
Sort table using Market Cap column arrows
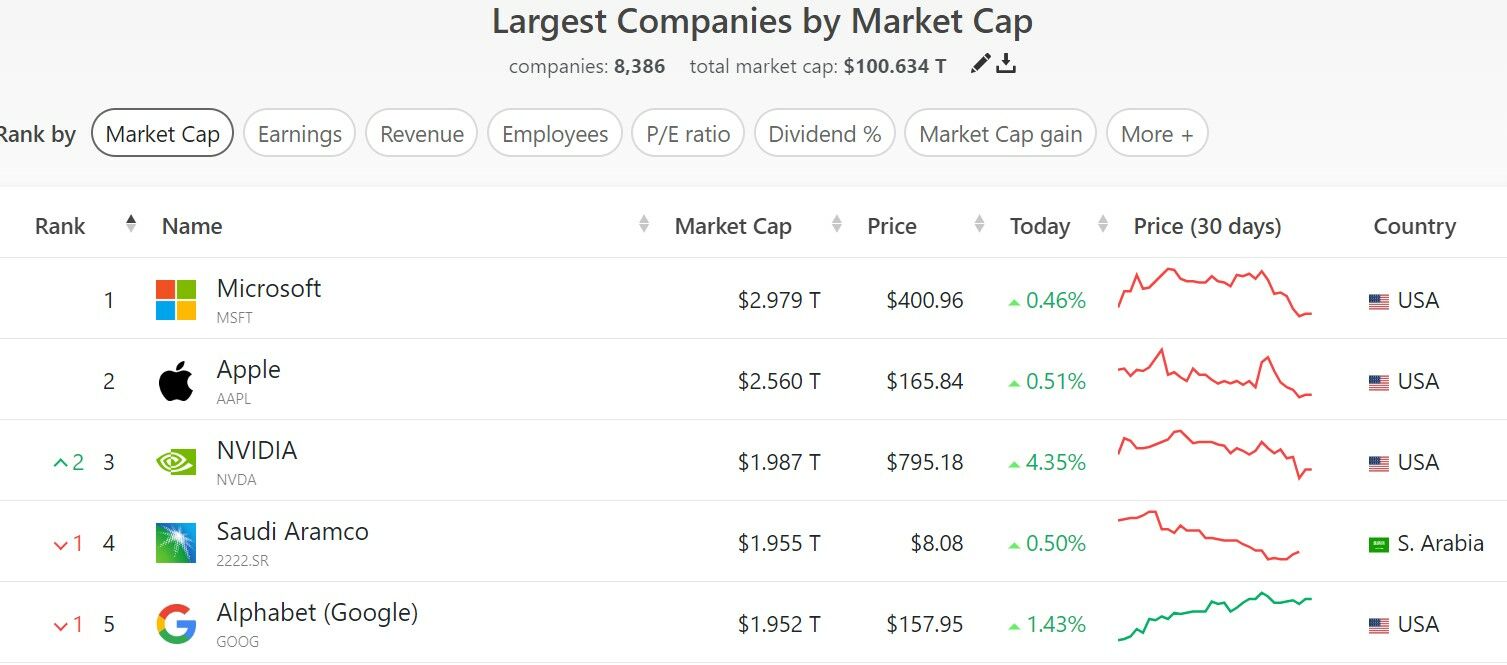pyautogui.click(x=836, y=226)
